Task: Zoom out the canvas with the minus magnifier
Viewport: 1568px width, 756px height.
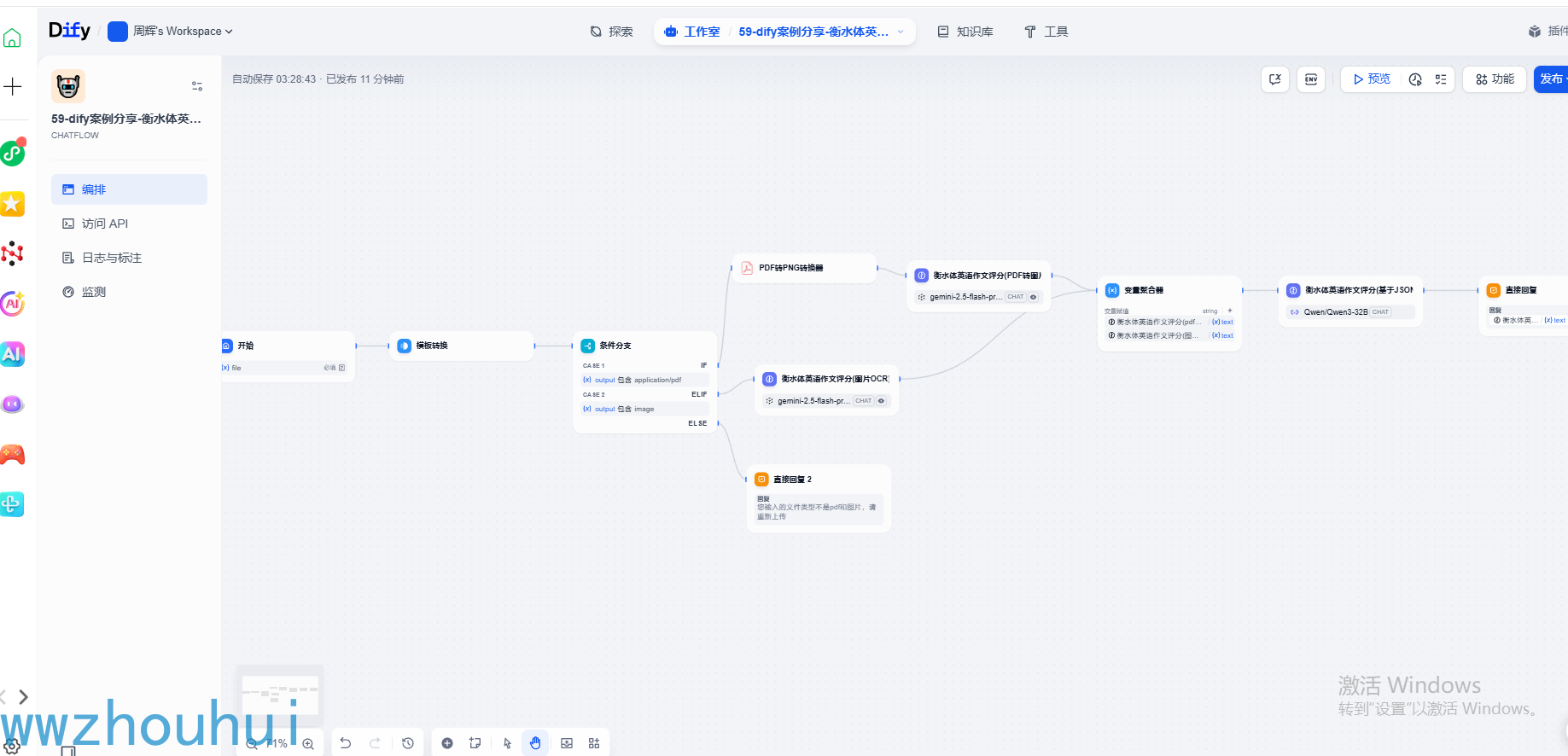Action: (253, 743)
